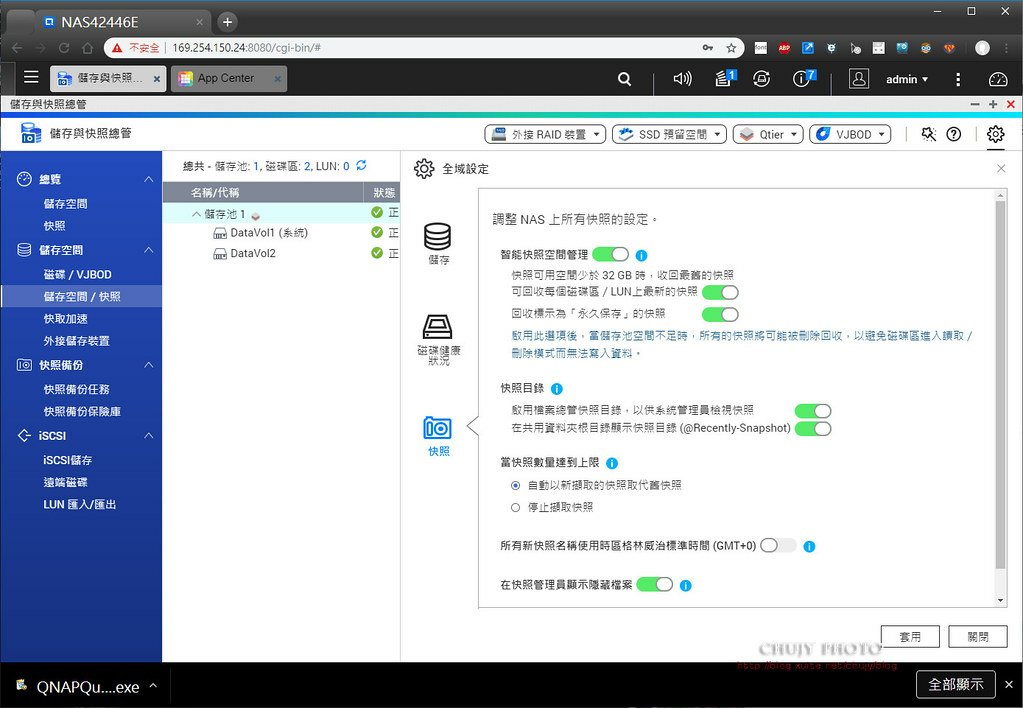The image size is (1023, 708).
Task: Click the QTS search magnifier icon
Action: click(x=624, y=79)
